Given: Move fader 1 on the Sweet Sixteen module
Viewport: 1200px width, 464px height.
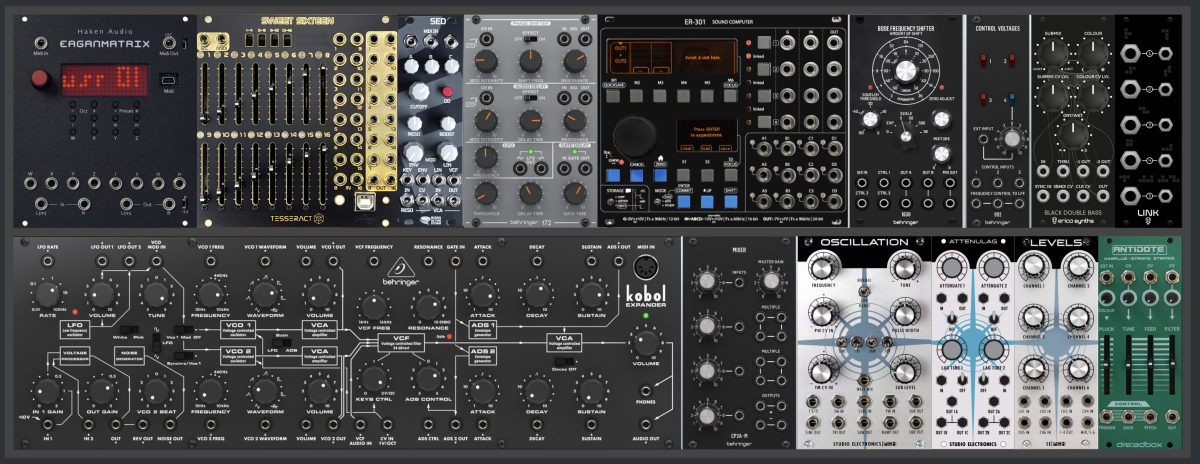Looking at the screenshot, I should pos(206,95).
